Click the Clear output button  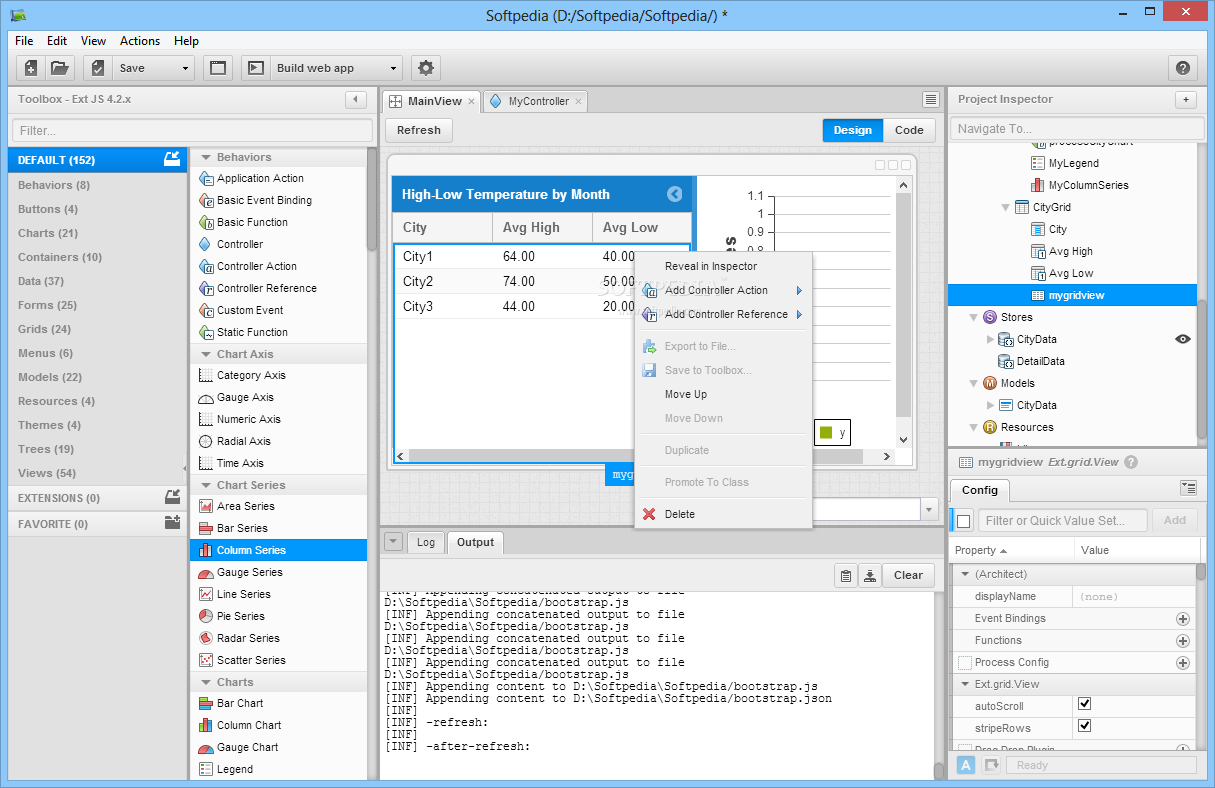909,575
